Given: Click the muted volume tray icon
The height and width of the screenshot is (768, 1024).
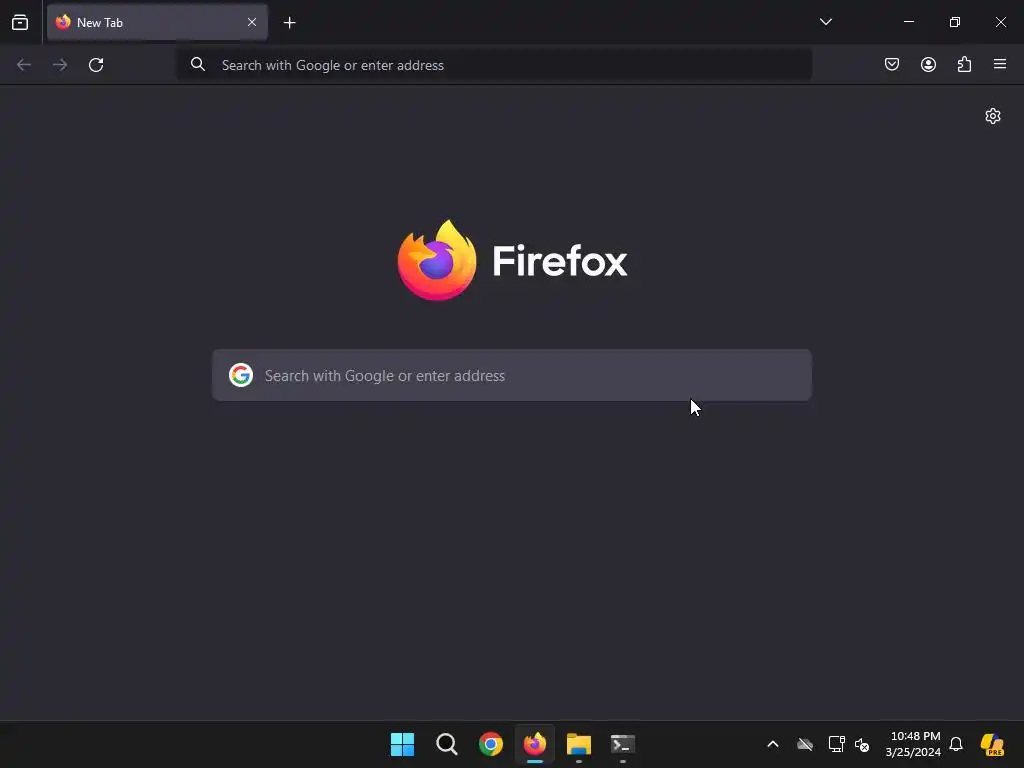Looking at the screenshot, I should click(862, 744).
